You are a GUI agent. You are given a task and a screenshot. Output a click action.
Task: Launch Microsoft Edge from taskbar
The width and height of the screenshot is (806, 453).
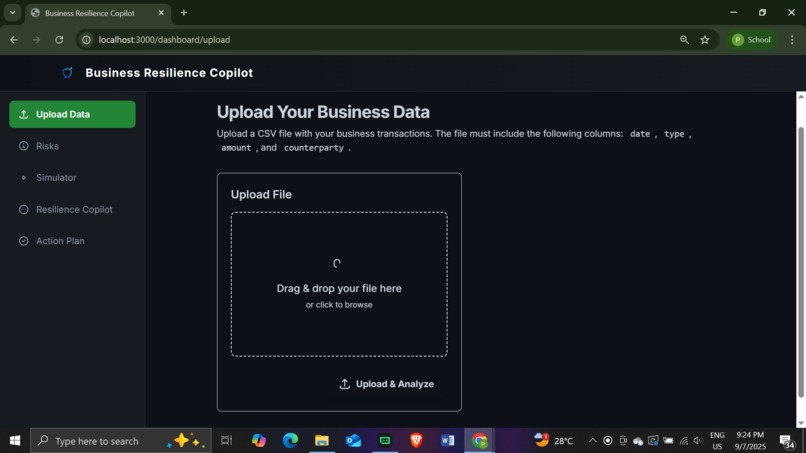point(290,441)
